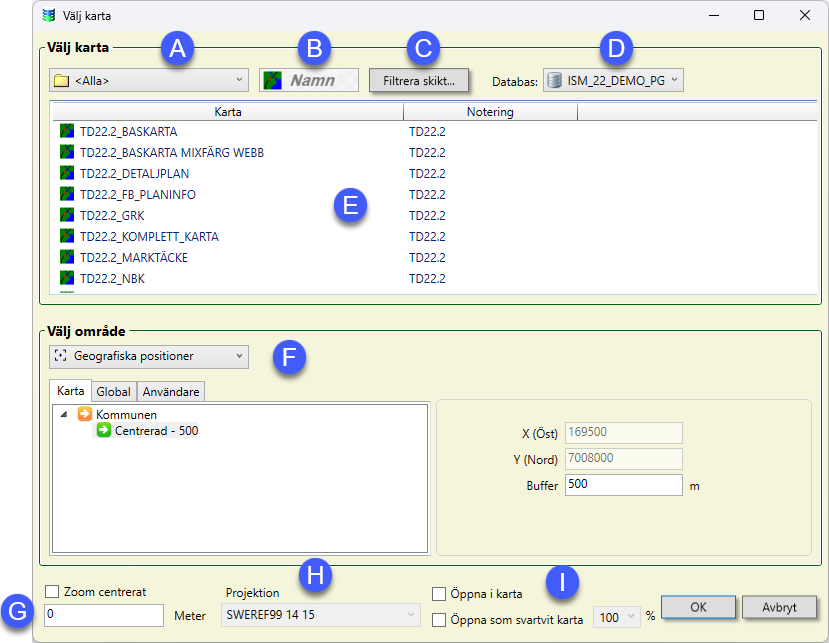Click the map icon beside TD22.2_BASKARTA
The width and height of the screenshot is (829, 643).
67,131
